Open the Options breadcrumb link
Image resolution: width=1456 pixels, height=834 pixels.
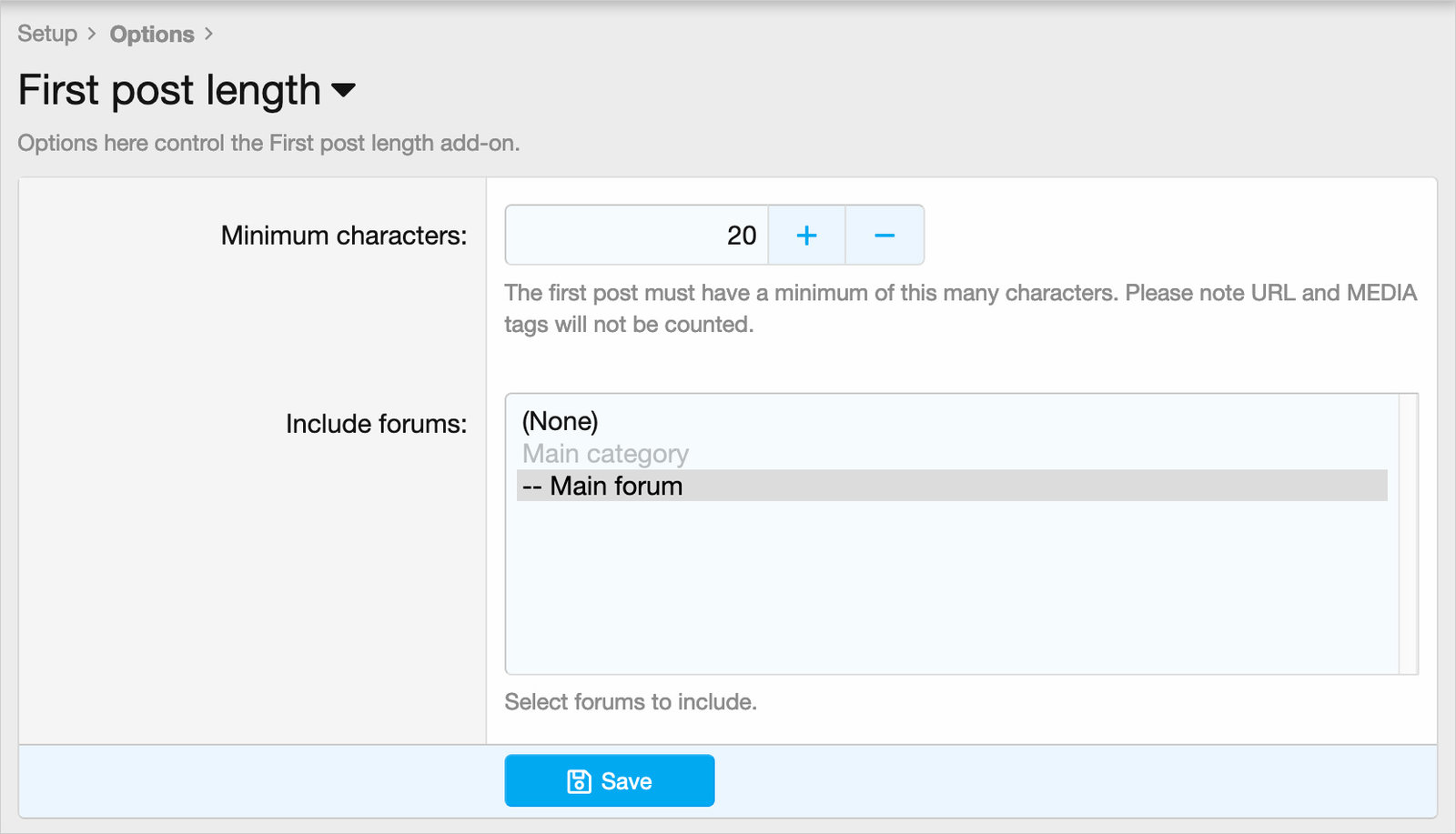(152, 34)
